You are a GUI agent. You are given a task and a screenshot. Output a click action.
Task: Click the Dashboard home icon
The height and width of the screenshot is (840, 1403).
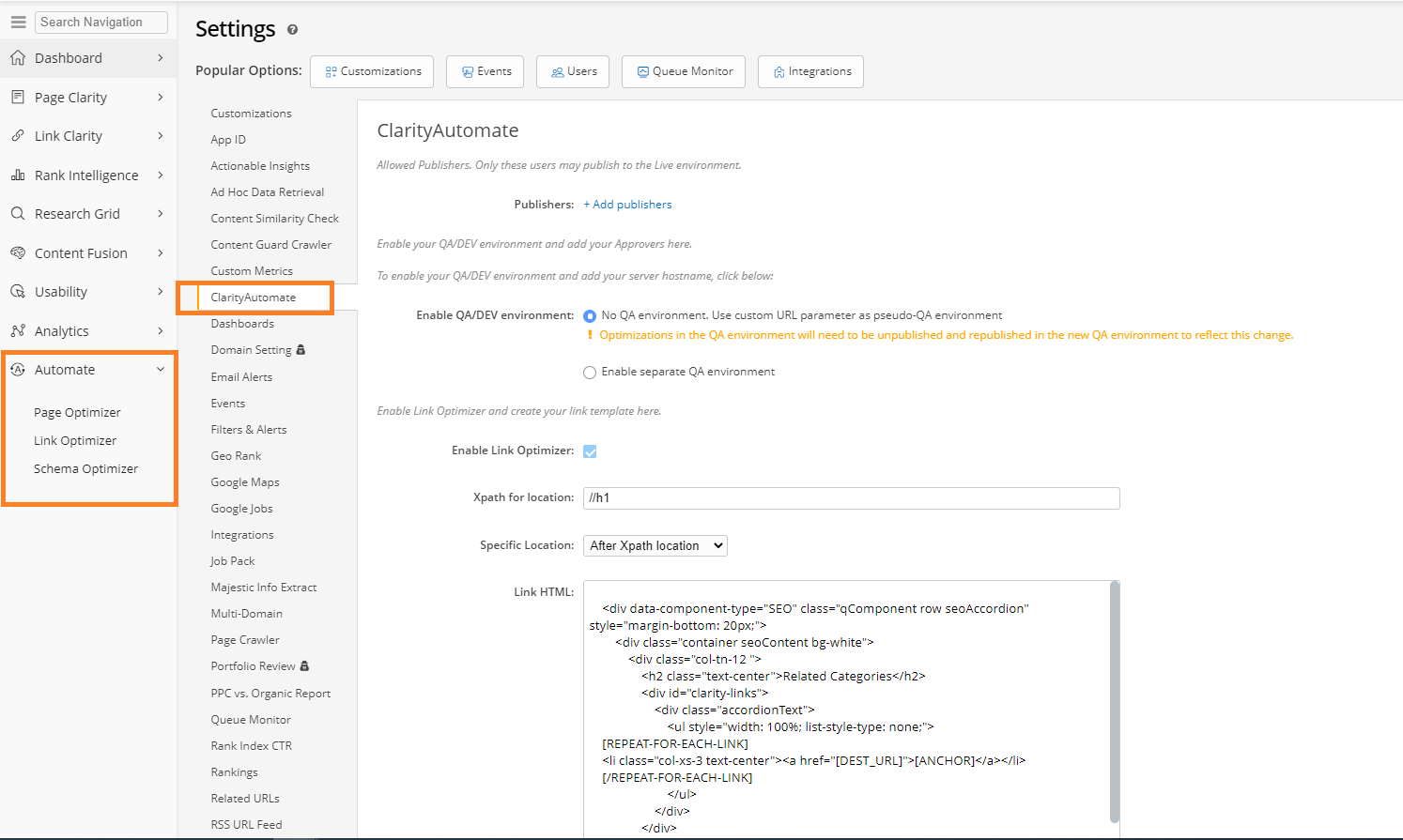click(18, 58)
